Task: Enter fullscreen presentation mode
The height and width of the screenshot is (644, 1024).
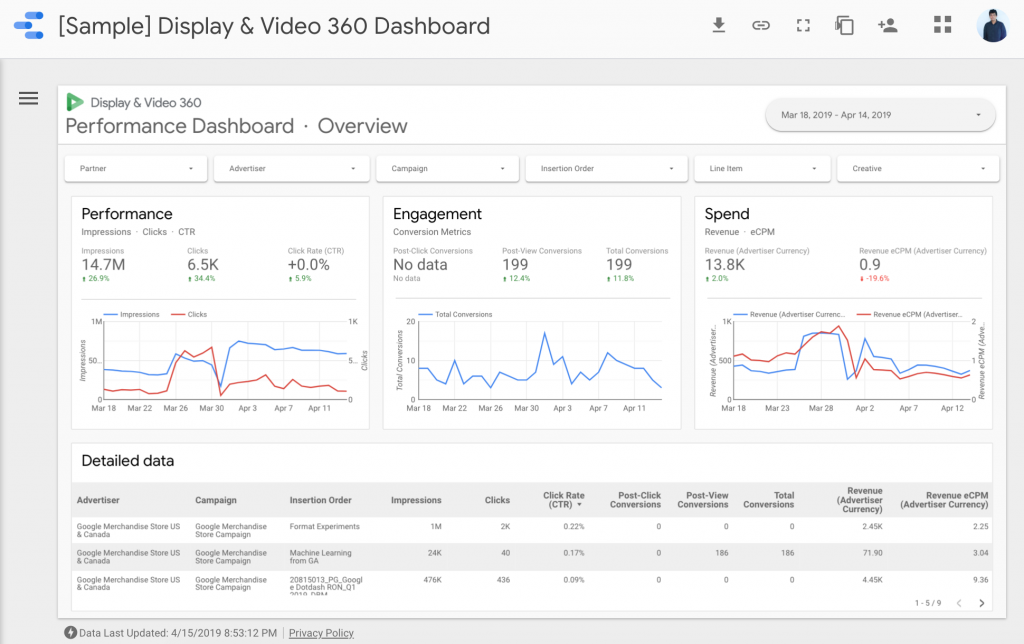Action: click(803, 25)
